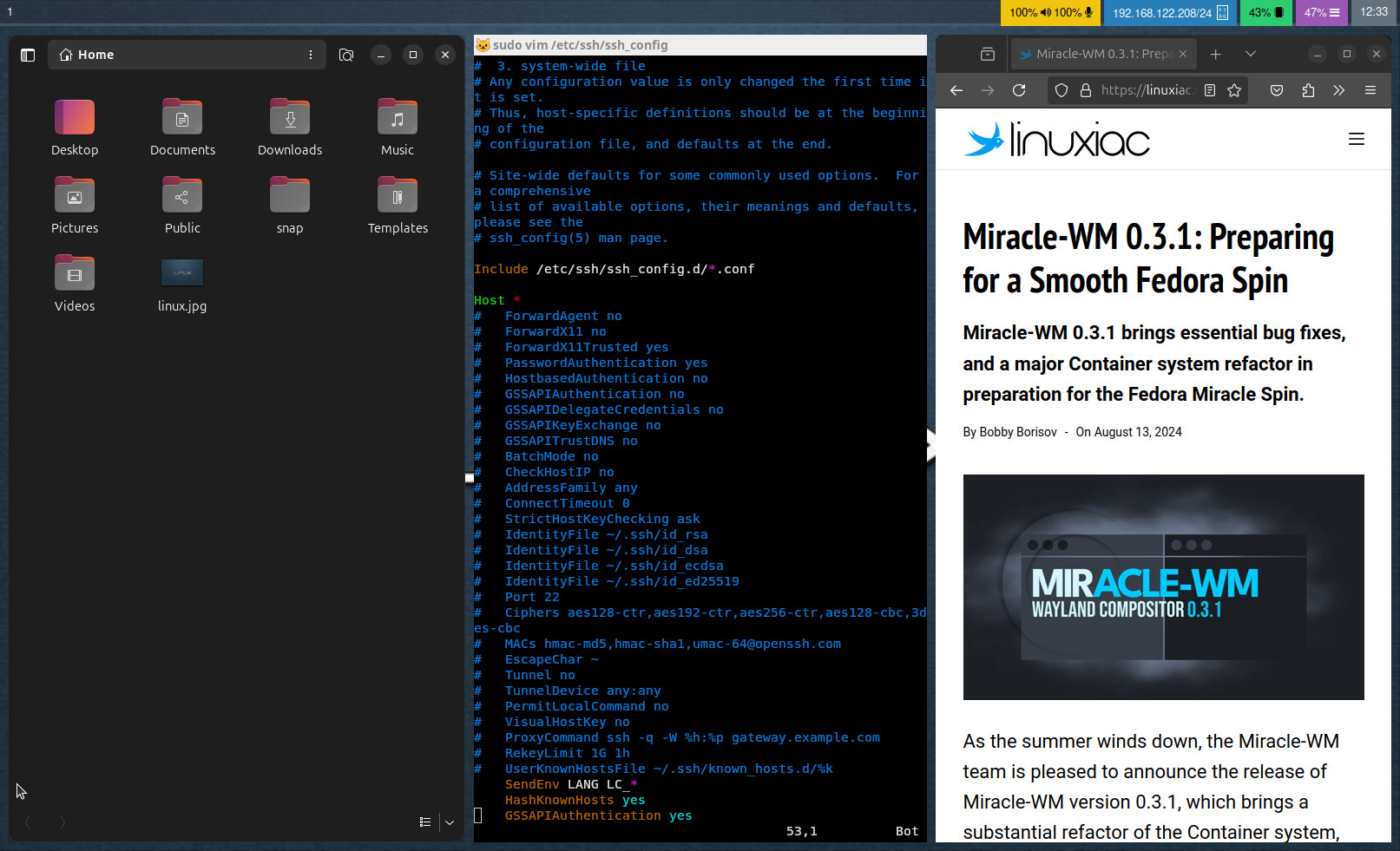The height and width of the screenshot is (851, 1400).
Task: Expand the view options dropdown in Files
Action: [450, 822]
